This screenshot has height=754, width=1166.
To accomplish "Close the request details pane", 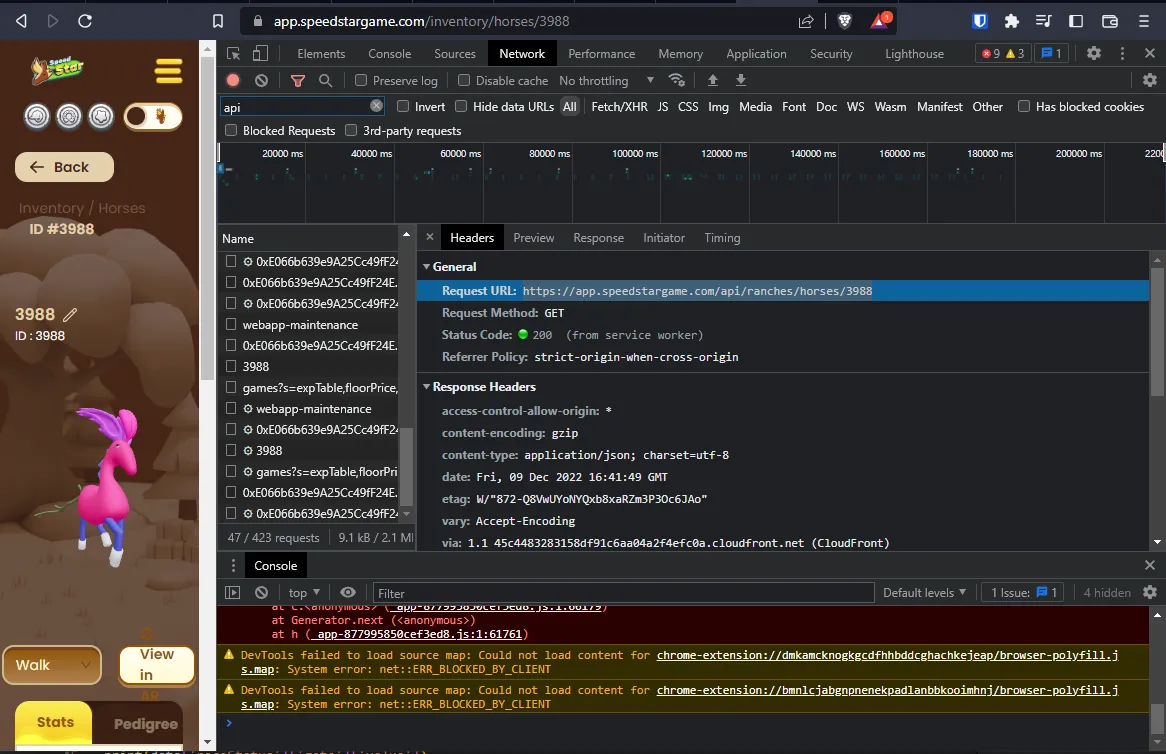I will 430,237.
